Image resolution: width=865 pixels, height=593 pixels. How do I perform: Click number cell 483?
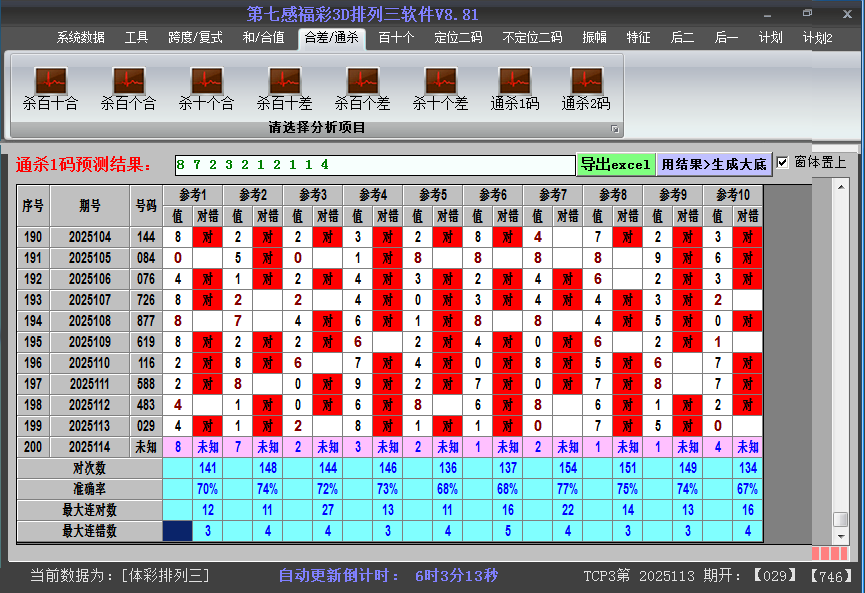[146, 405]
